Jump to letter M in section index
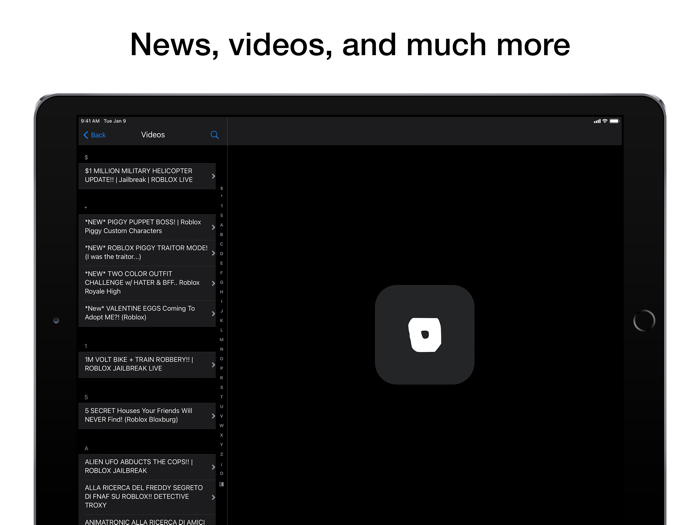The image size is (700, 525). (x=221, y=340)
